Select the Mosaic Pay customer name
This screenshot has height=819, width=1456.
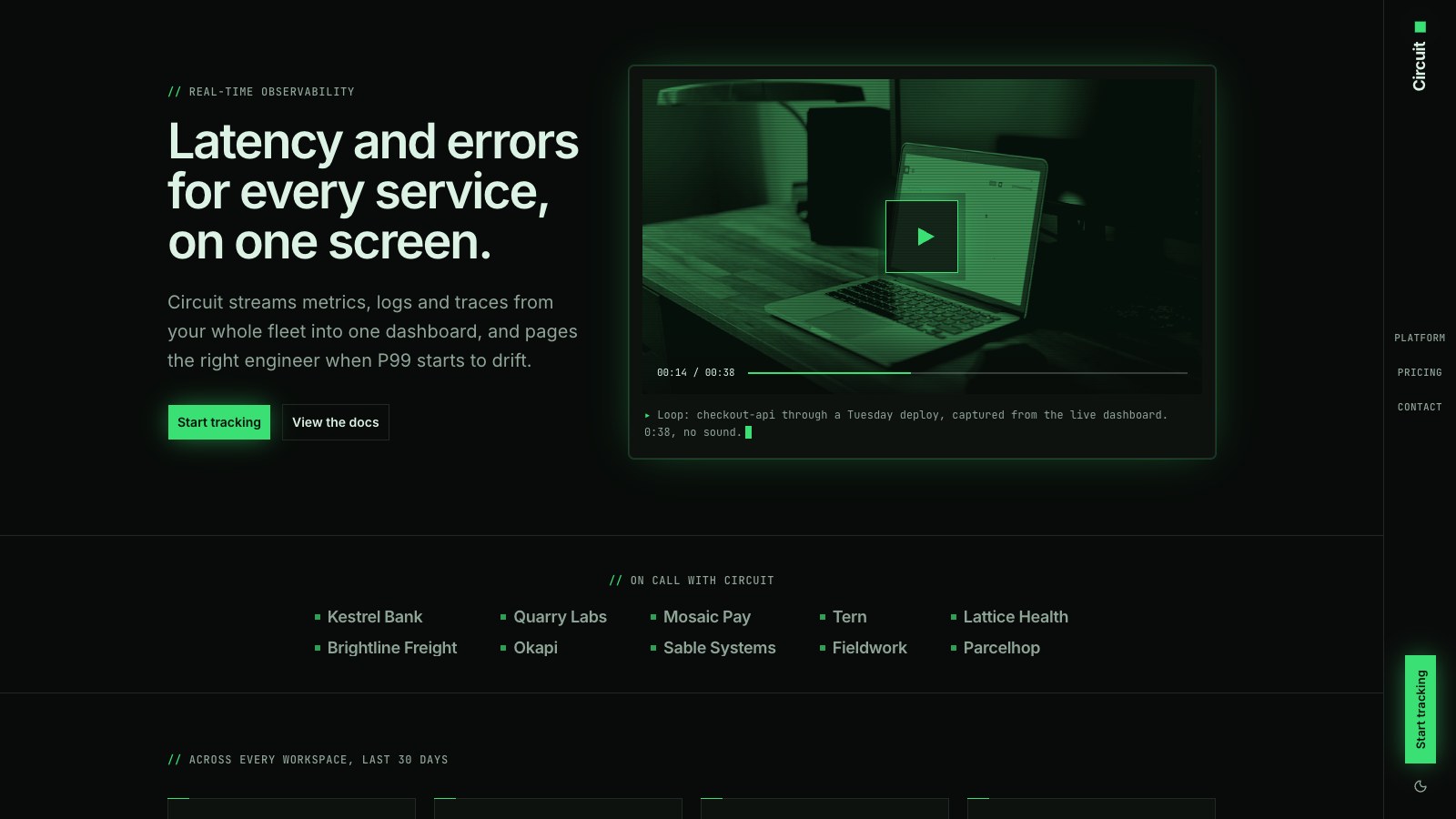707,617
